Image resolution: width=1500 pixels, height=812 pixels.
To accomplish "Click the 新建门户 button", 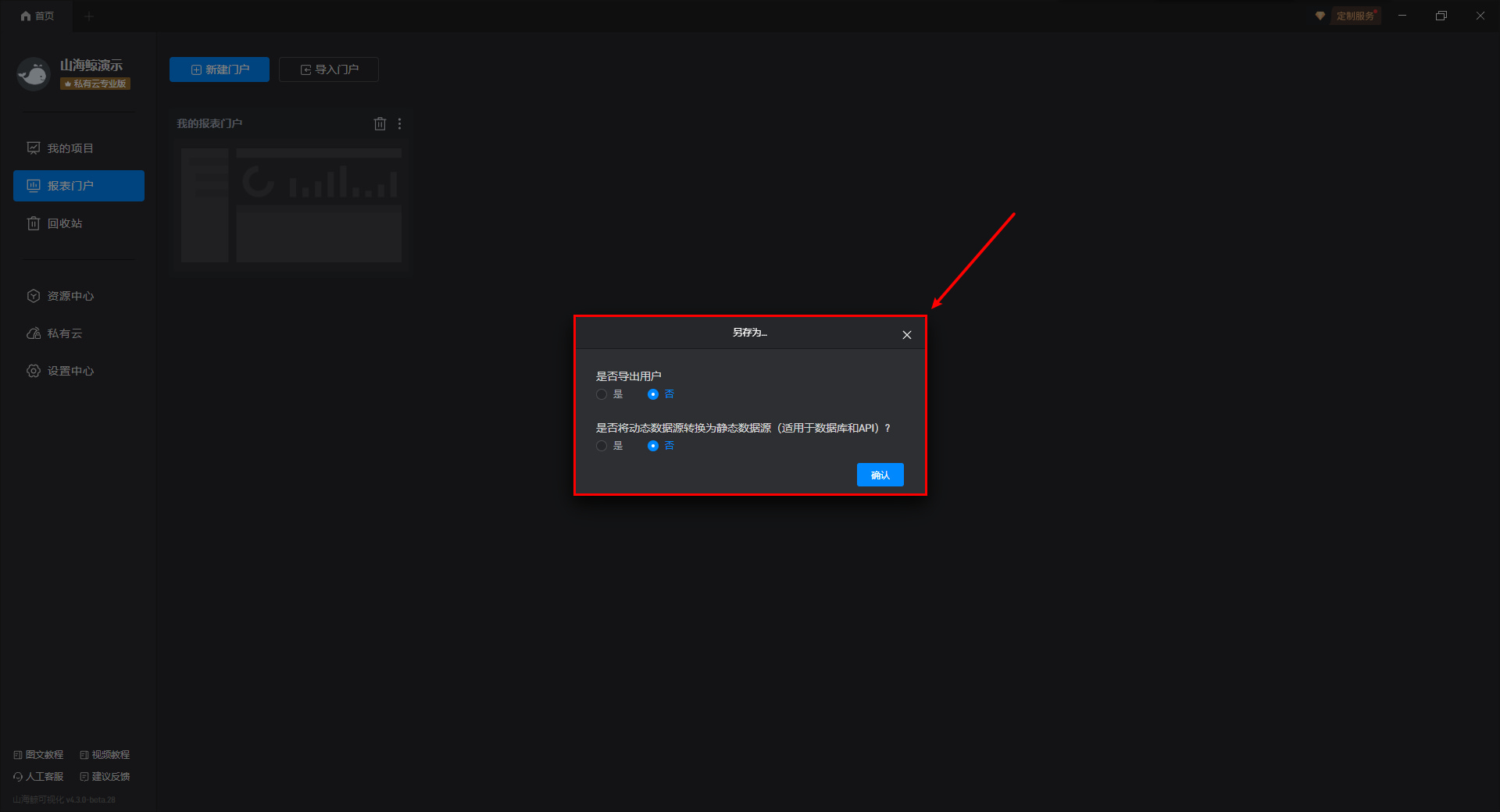I will point(220,69).
